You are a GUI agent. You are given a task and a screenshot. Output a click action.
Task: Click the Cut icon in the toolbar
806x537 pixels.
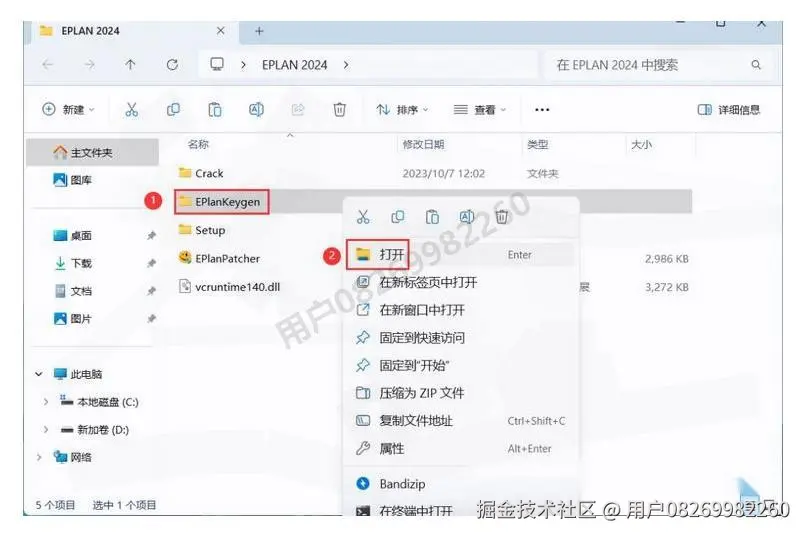pos(132,109)
